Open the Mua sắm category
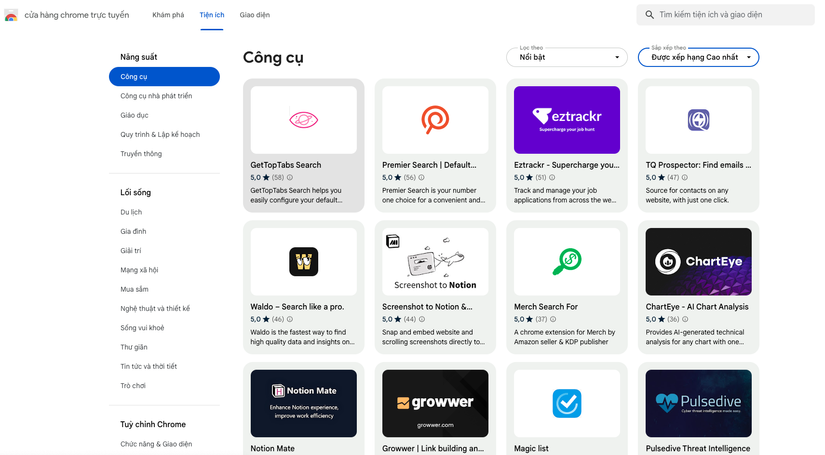Image resolution: width=825 pixels, height=455 pixels. pyautogui.click(x=134, y=289)
